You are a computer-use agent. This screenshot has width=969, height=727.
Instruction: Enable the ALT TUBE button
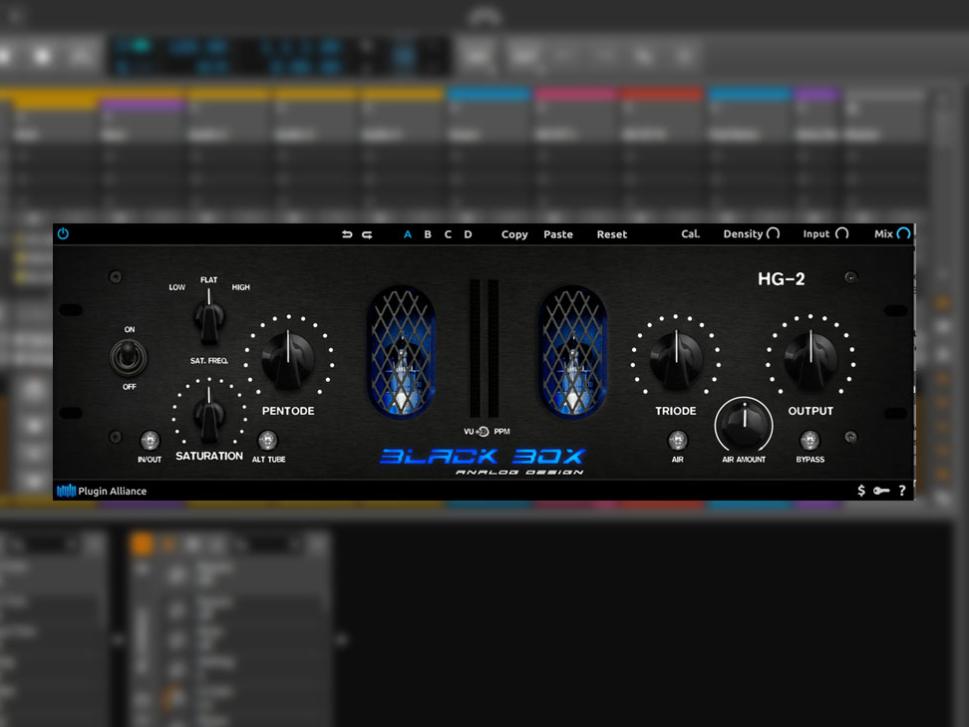pyautogui.click(x=268, y=438)
